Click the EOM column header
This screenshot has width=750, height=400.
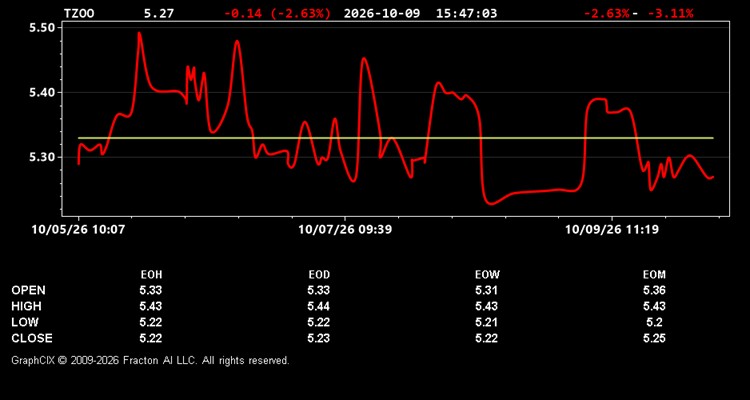pyautogui.click(x=654, y=275)
